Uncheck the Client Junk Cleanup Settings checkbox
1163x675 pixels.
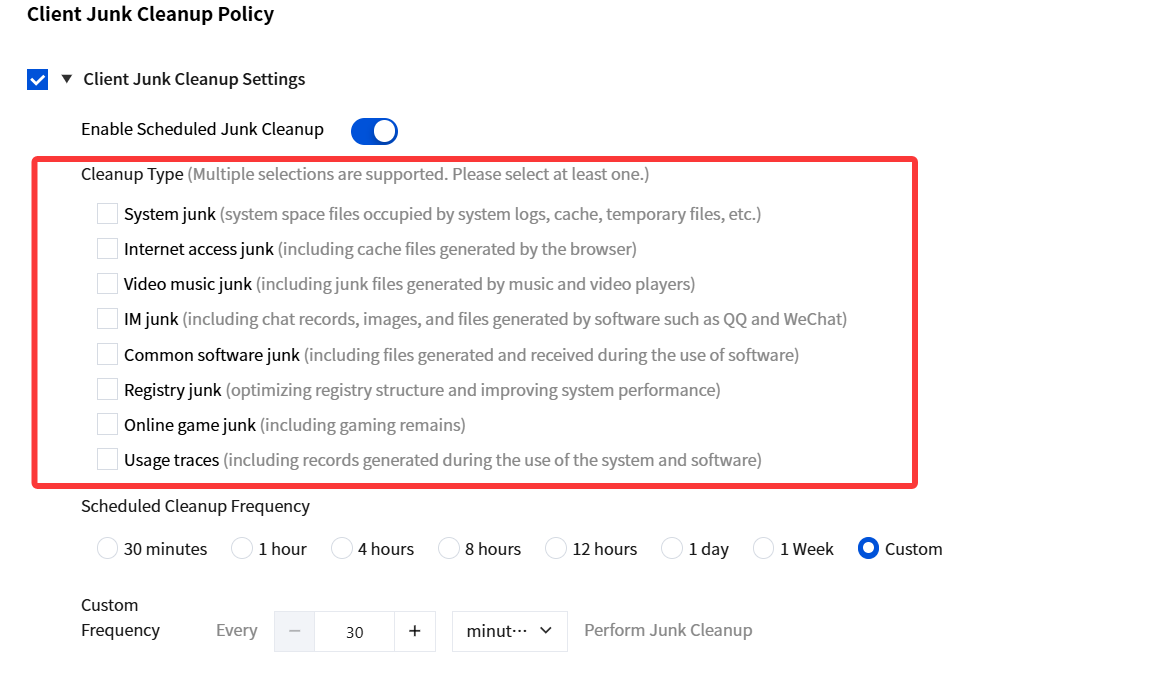click(x=37, y=79)
